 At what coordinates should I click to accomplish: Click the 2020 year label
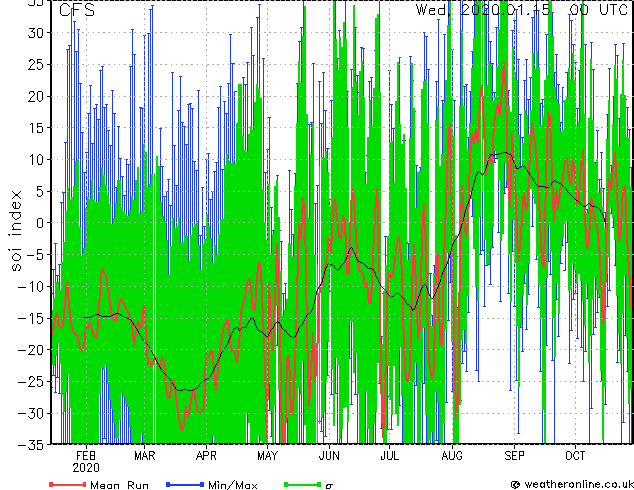[86, 468]
